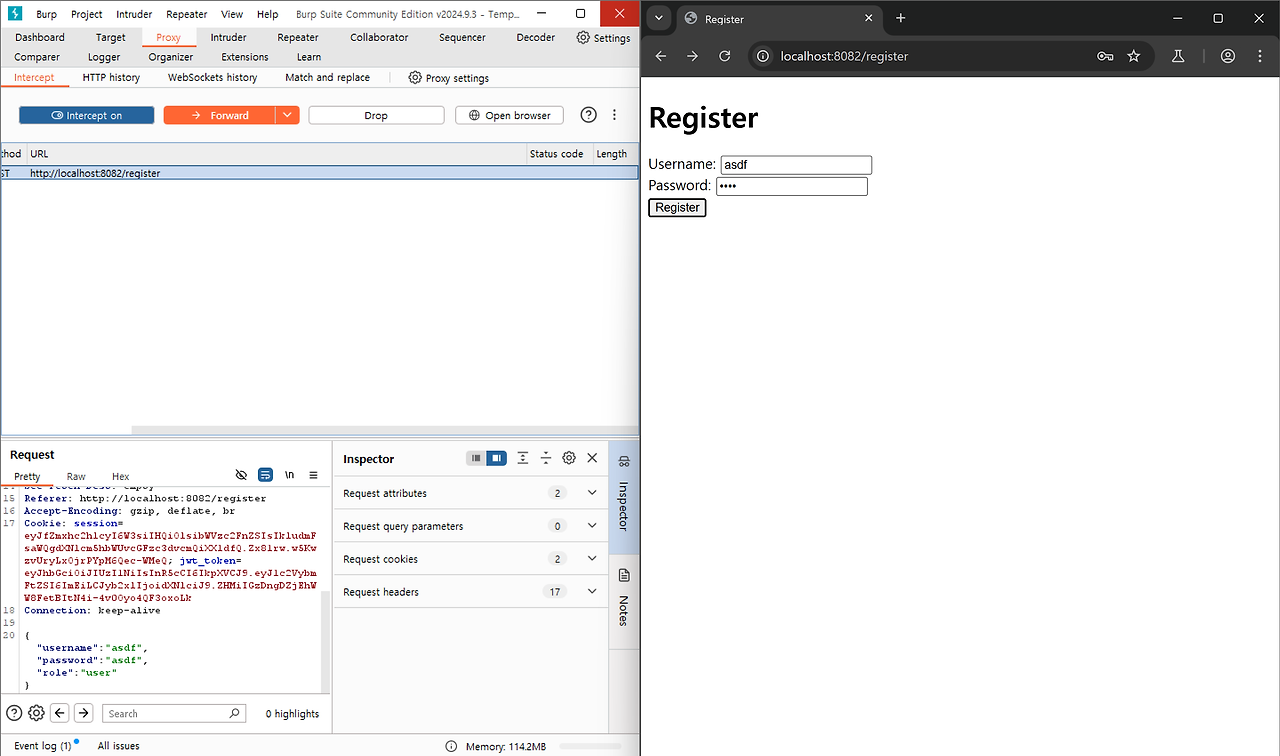The width and height of the screenshot is (1280, 756).
Task: Switch Inspector to stacked layout view
Action: point(476,458)
